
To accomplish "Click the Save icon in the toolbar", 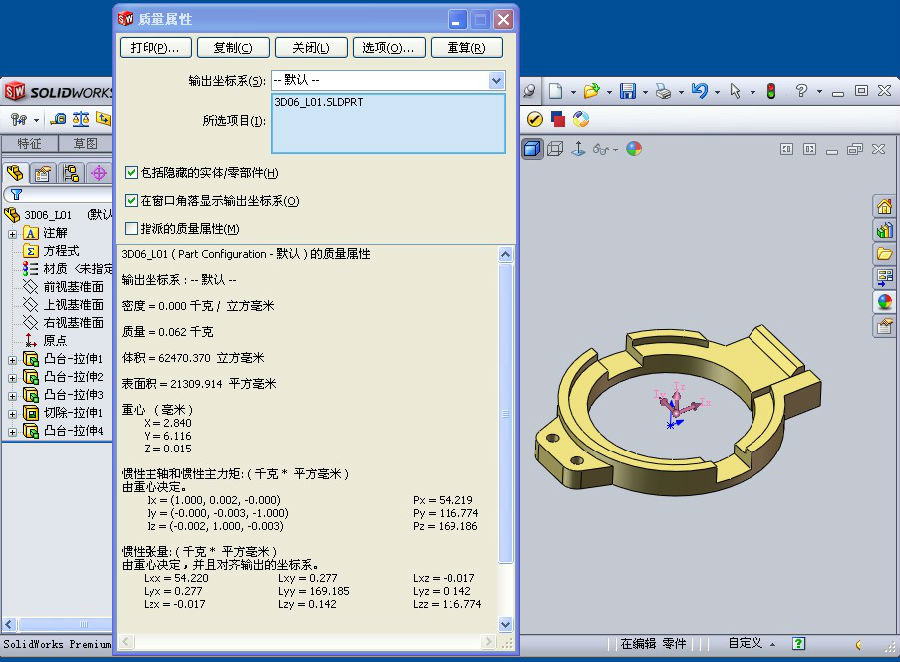I will 628,92.
